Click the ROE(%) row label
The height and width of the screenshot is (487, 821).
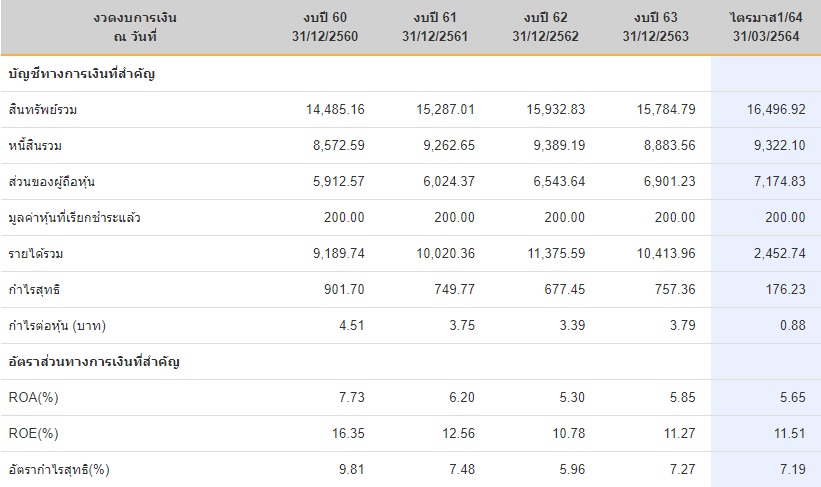[32, 434]
